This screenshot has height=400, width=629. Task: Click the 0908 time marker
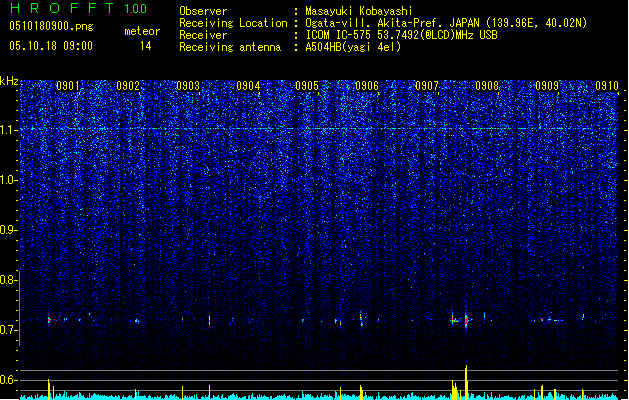[487, 86]
